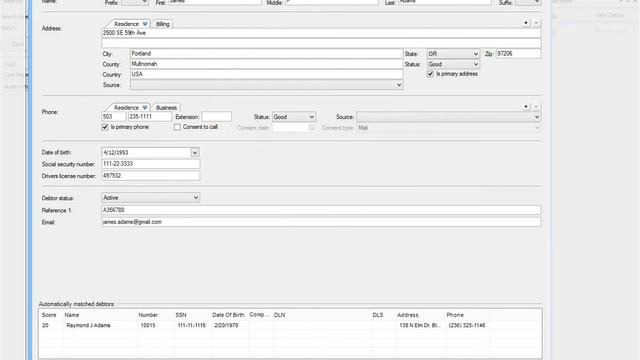Click the DLS column header
This screenshot has height=360, width=640.
click(378, 315)
